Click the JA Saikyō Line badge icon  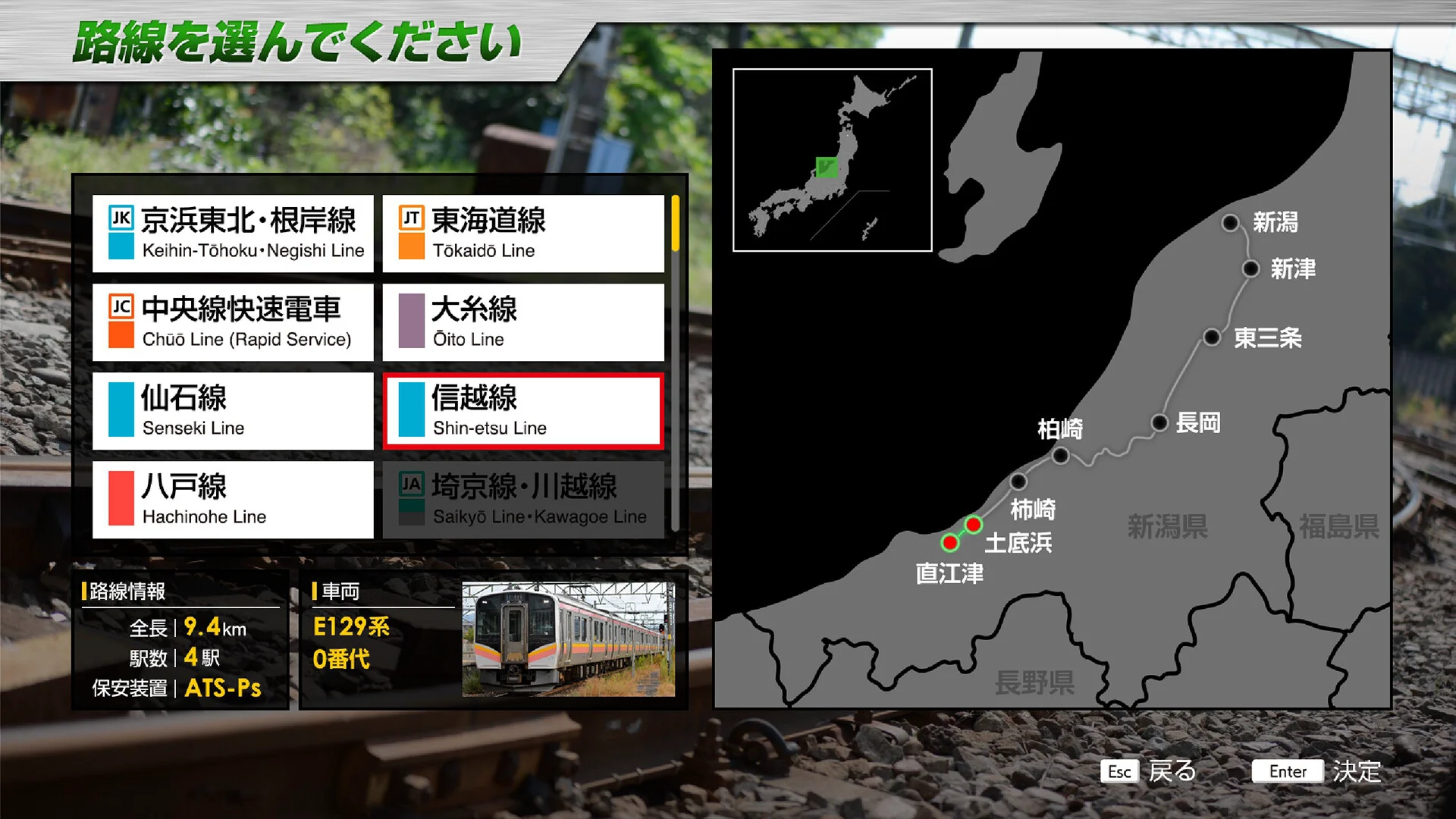410,485
